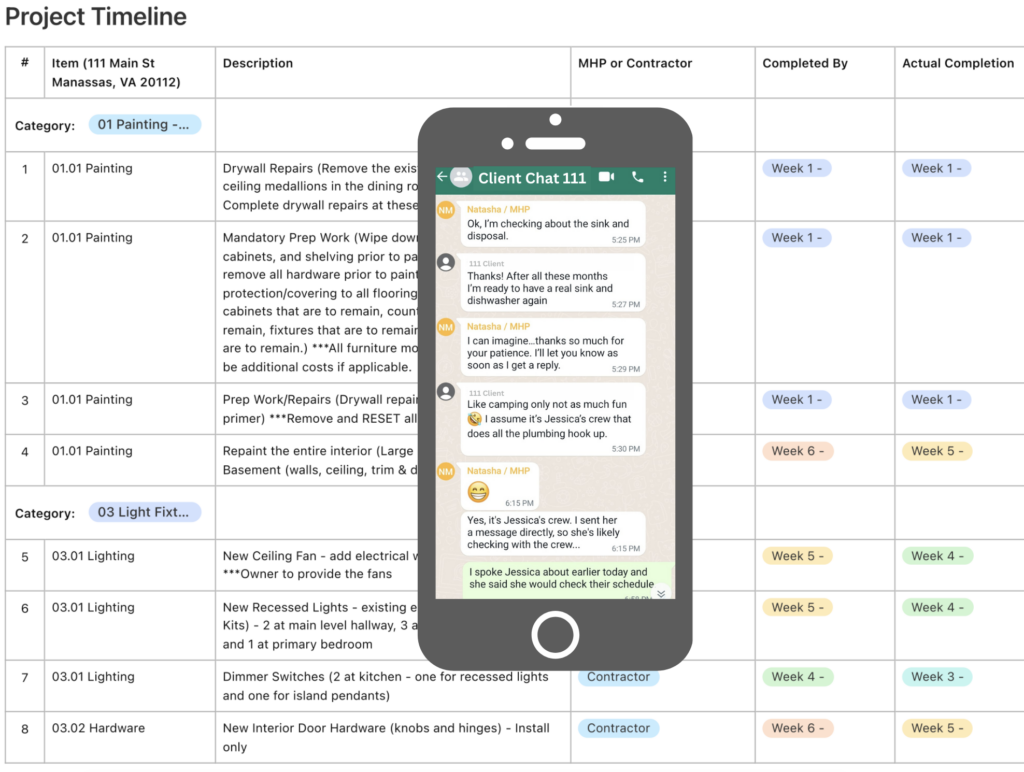The height and width of the screenshot is (772, 1024).
Task: Open the '03 Light Fixt...' category tag
Action: (x=144, y=513)
